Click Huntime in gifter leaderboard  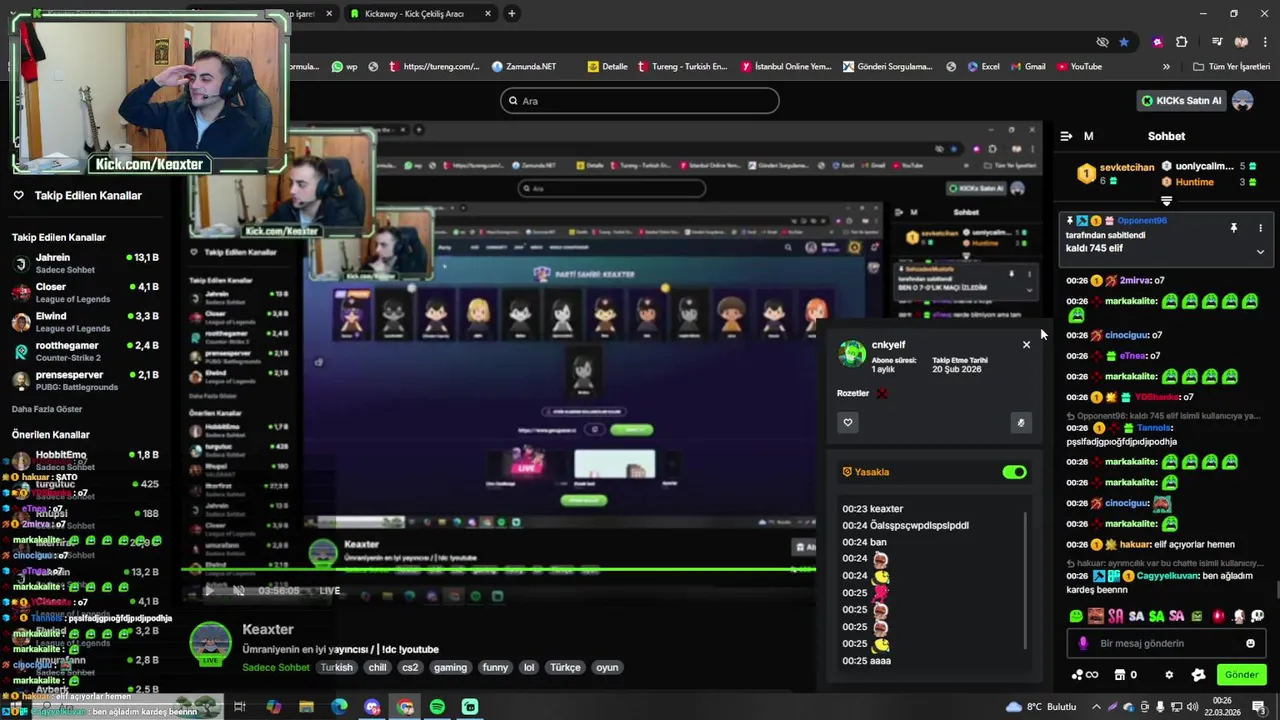[1195, 182]
